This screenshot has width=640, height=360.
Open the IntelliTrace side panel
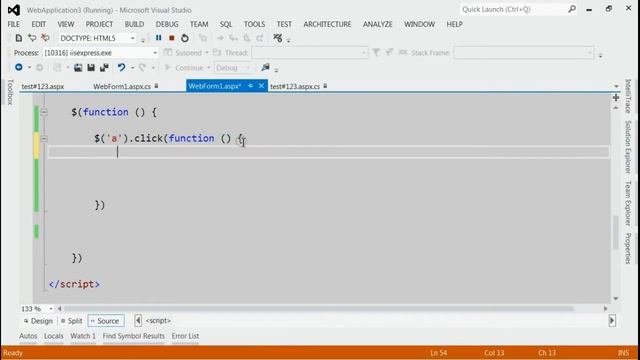click(x=628, y=96)
